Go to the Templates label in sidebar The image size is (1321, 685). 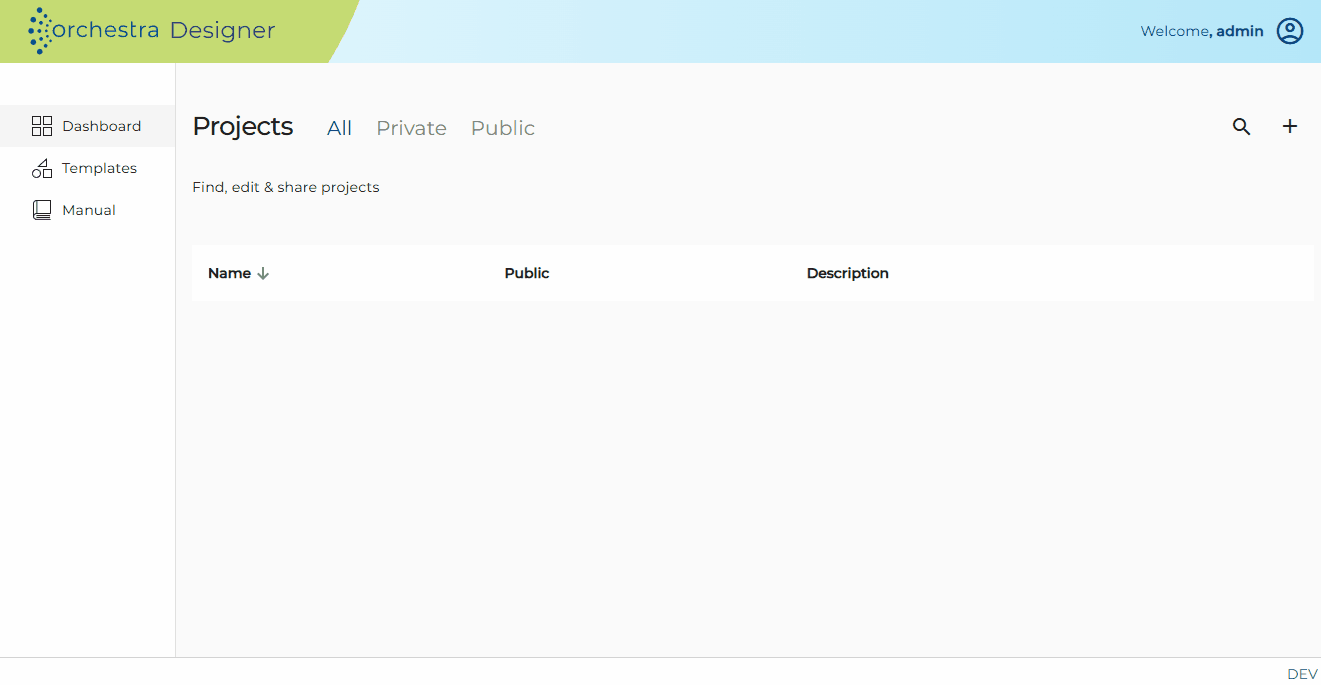click(x=99, y=168)
